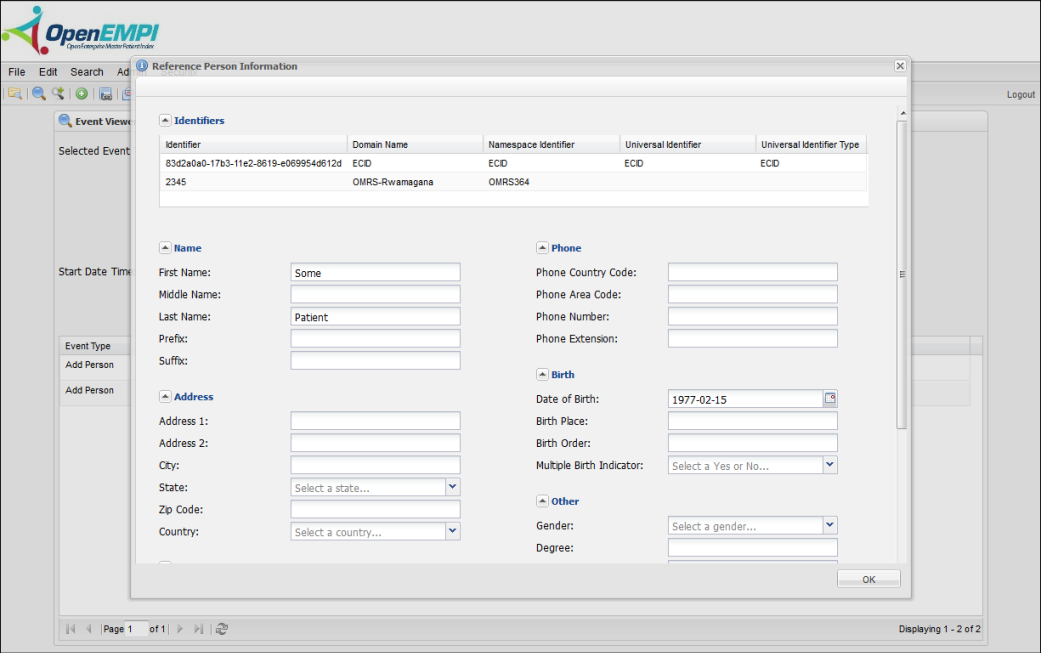Click the dialog vertical scrollbar
This screenshot has height=653, width=1041.
coord(902,273)
